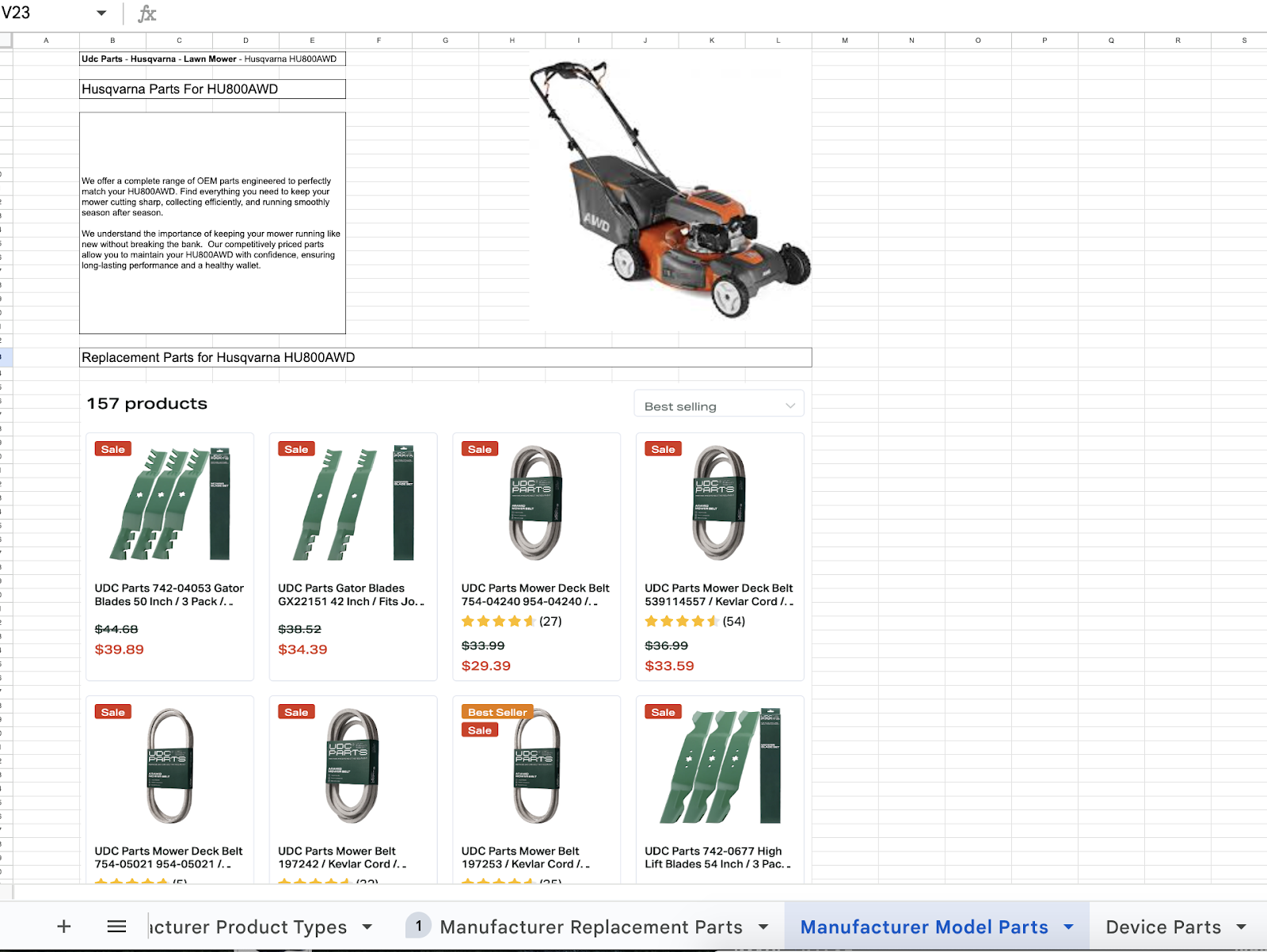Add a new sheet with plus icon
The image size is (1267, 952).
[64, 926]
